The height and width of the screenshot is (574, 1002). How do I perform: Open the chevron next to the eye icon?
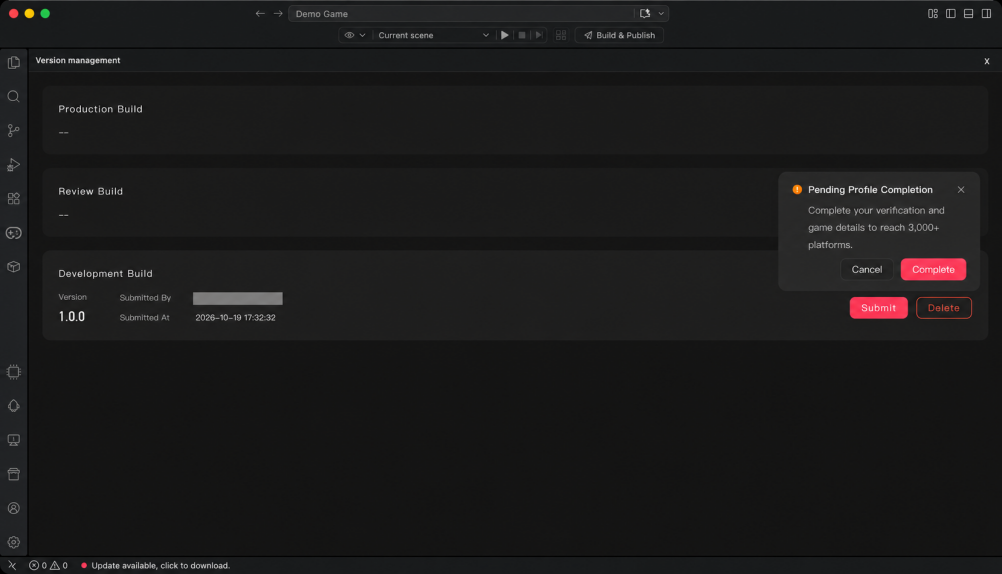362,35
